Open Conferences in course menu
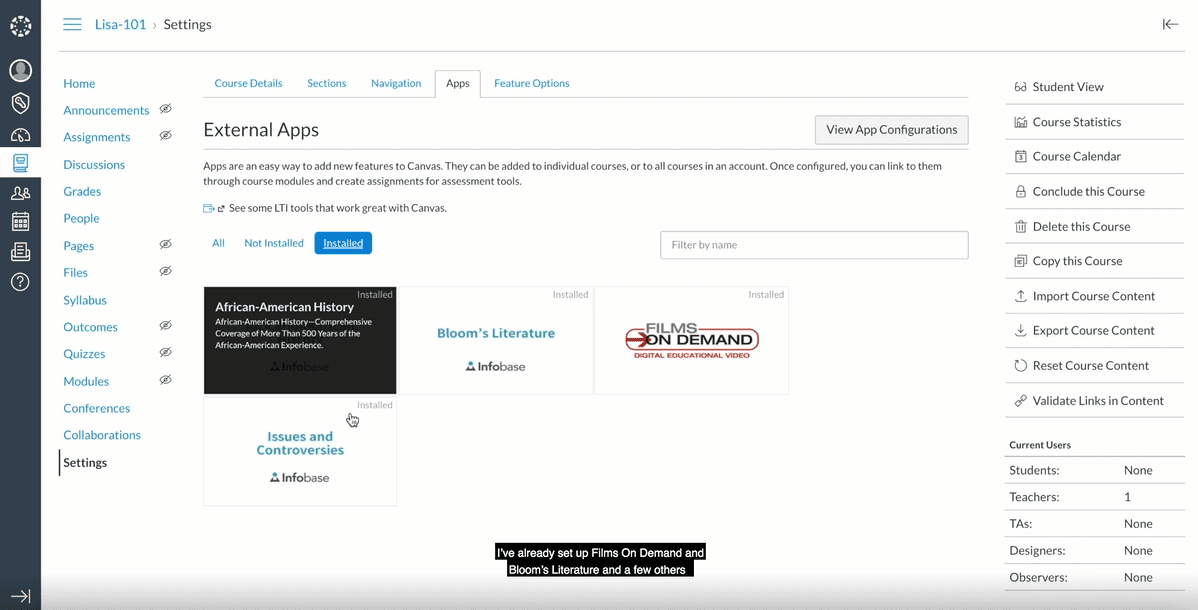 (x=97, y=407)
